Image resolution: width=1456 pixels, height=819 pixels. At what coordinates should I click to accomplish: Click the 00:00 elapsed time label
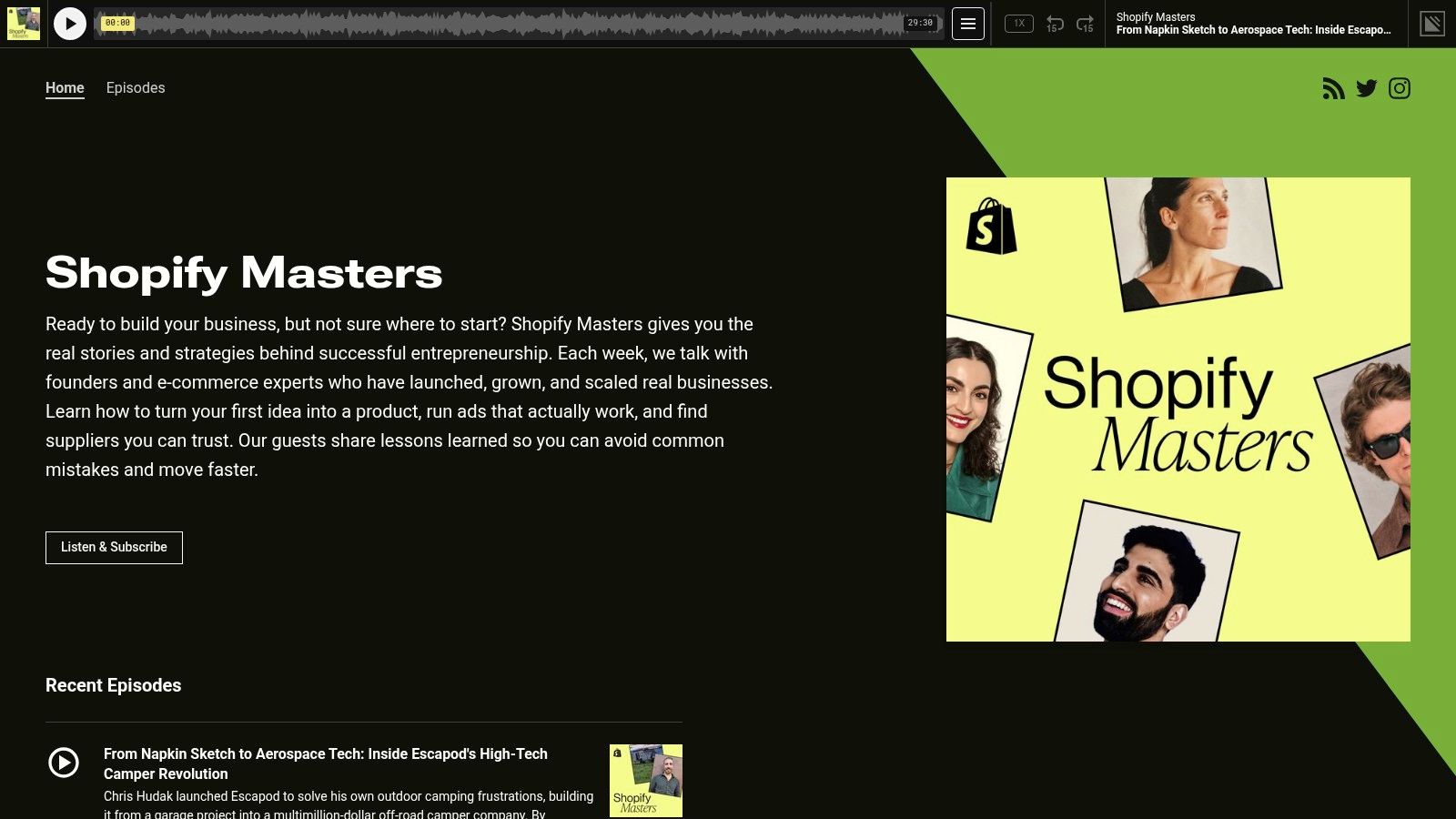(117, 23)
